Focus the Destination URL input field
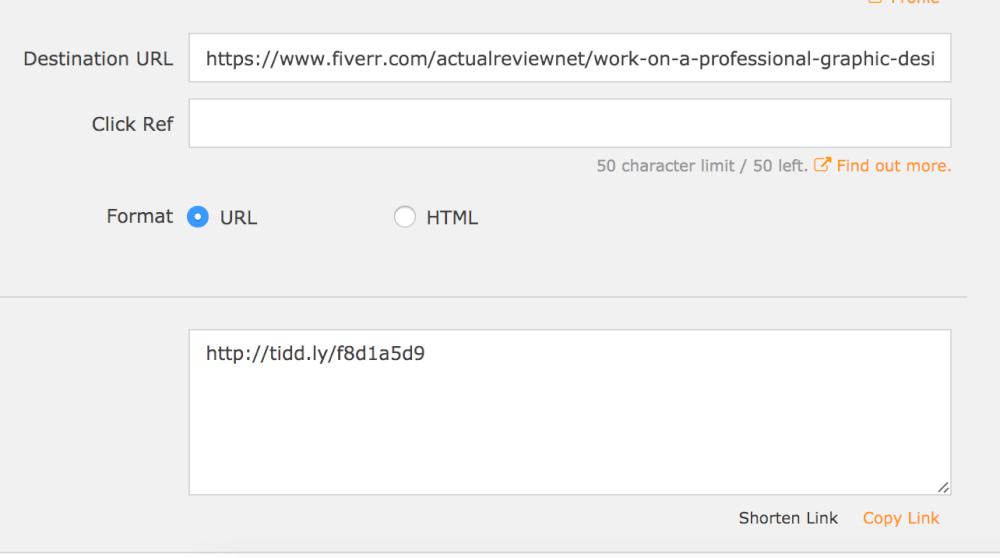1000x558 pixels. pyautogui.click(x=570, y=58)
